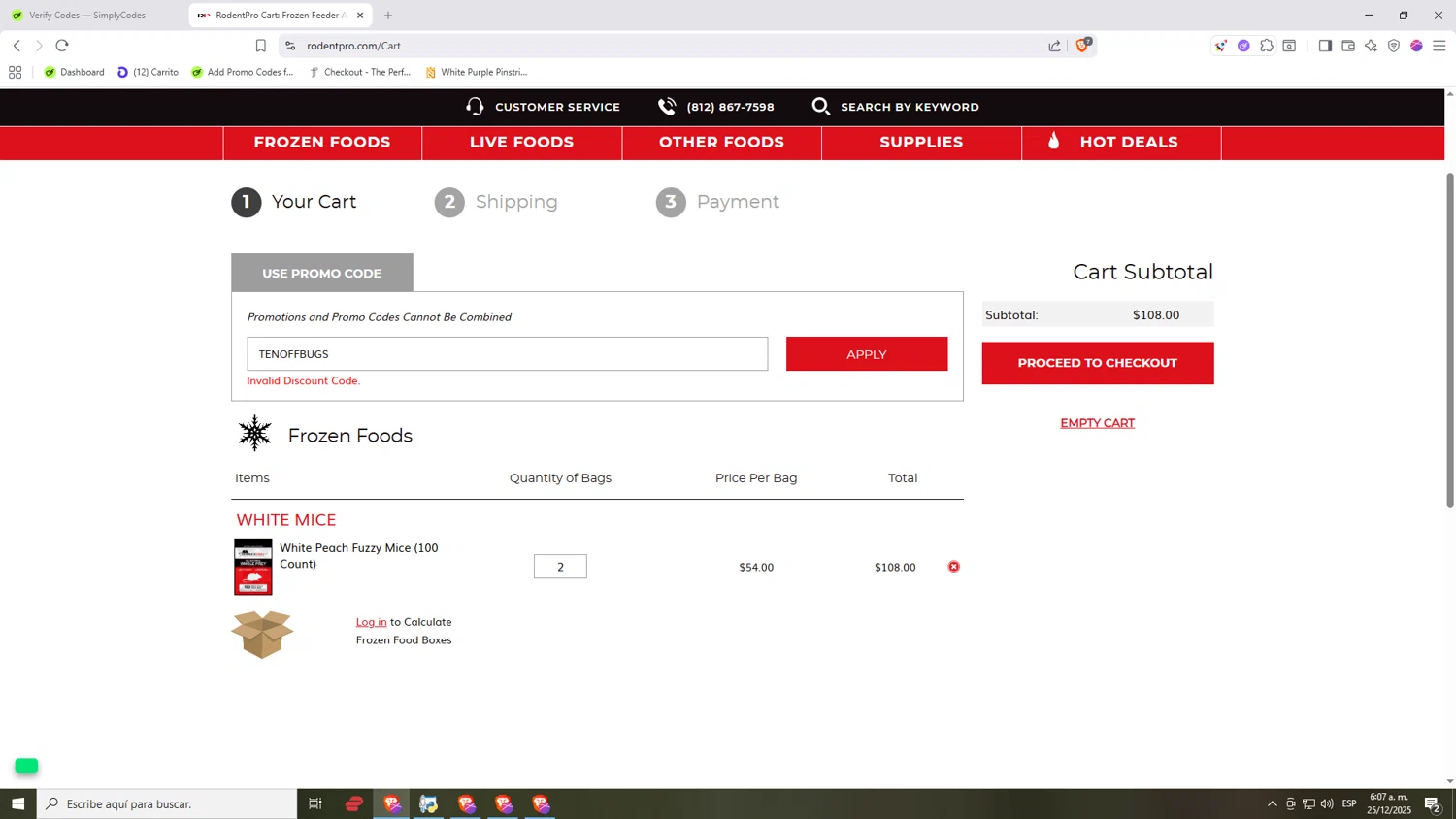This screenshot has width=1456, height=819.
Task: Select the Use Promo Code tab
Action: click(x=322, y=273)
